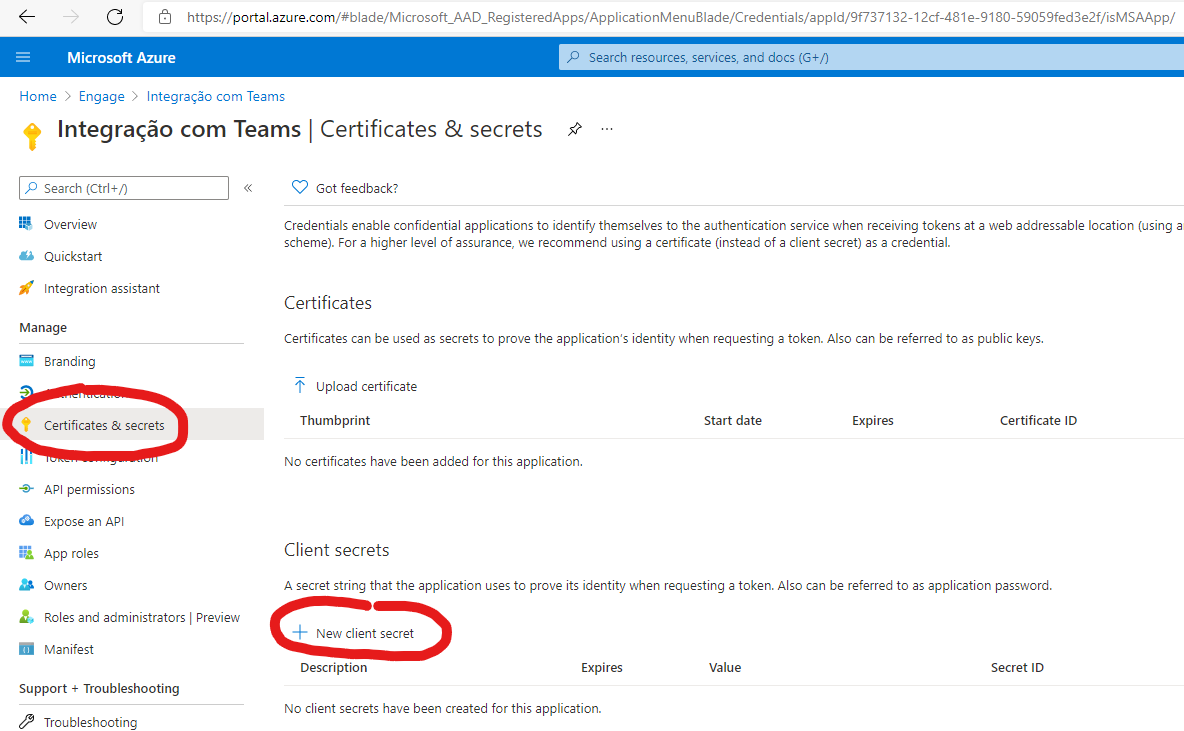Open App roles in sidebar
The width and height of the screenshot is (1184, 731).
tap(71, 554)
